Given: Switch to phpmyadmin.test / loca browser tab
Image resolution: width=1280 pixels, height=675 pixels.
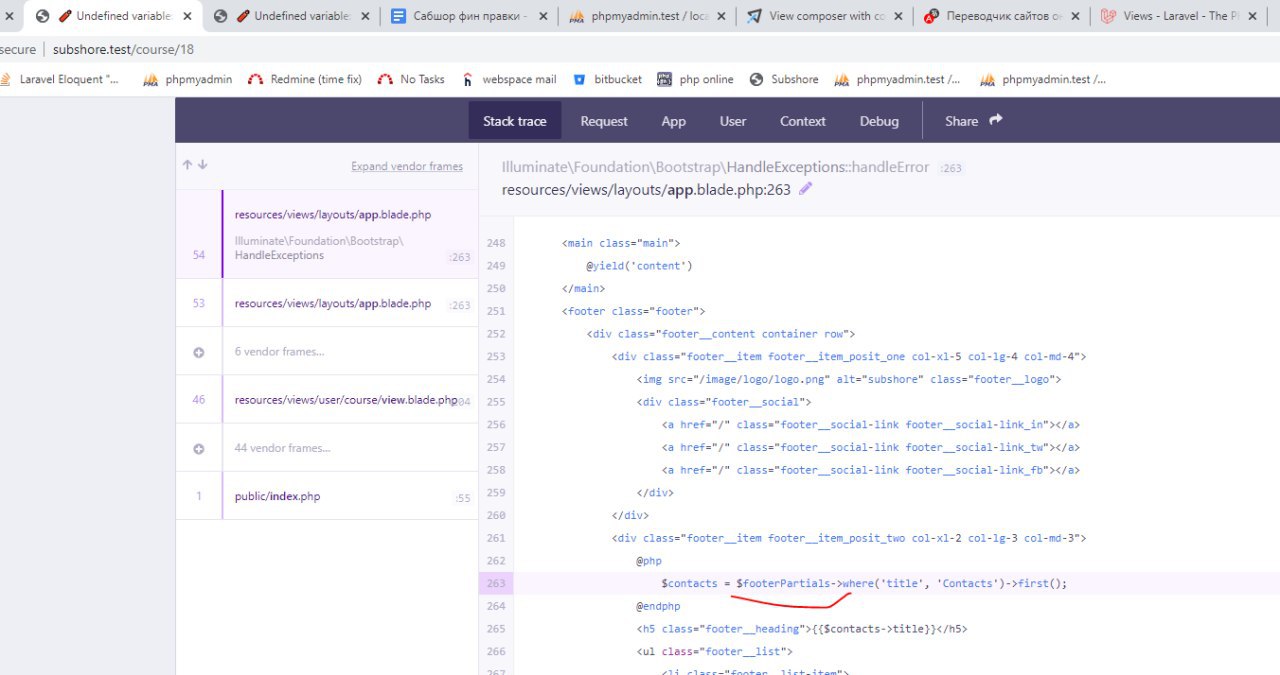Looking at the screenshot, I should pyautogui.click(x=647, y=16).
